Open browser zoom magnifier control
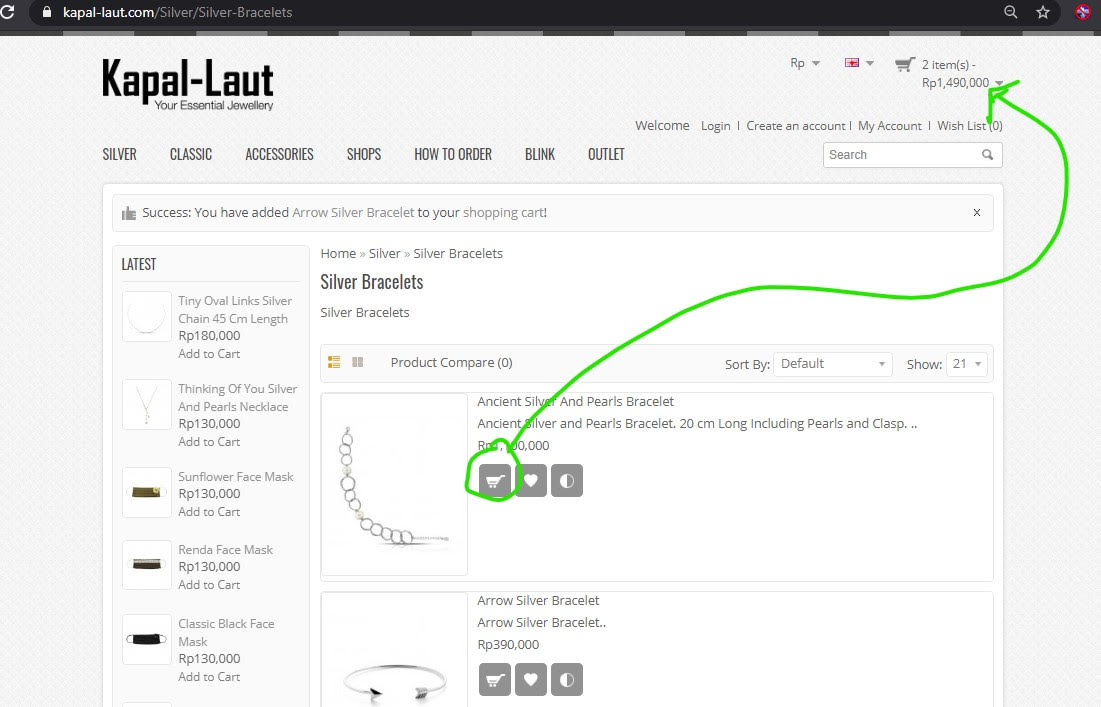This screenshot has width=1101, height=707. [x=1010, y=12]
